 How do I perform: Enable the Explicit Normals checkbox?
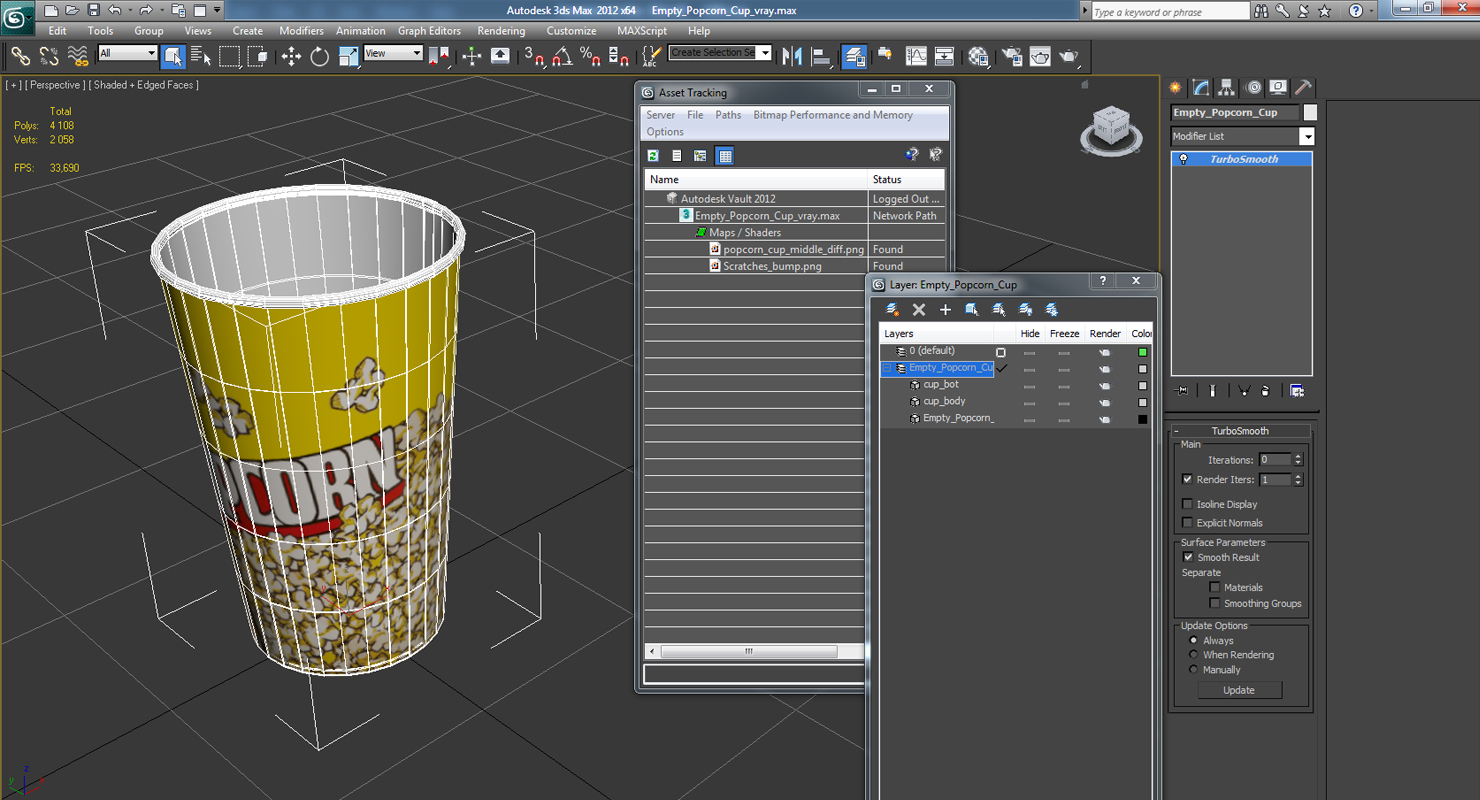click(x=1187, y=523)
